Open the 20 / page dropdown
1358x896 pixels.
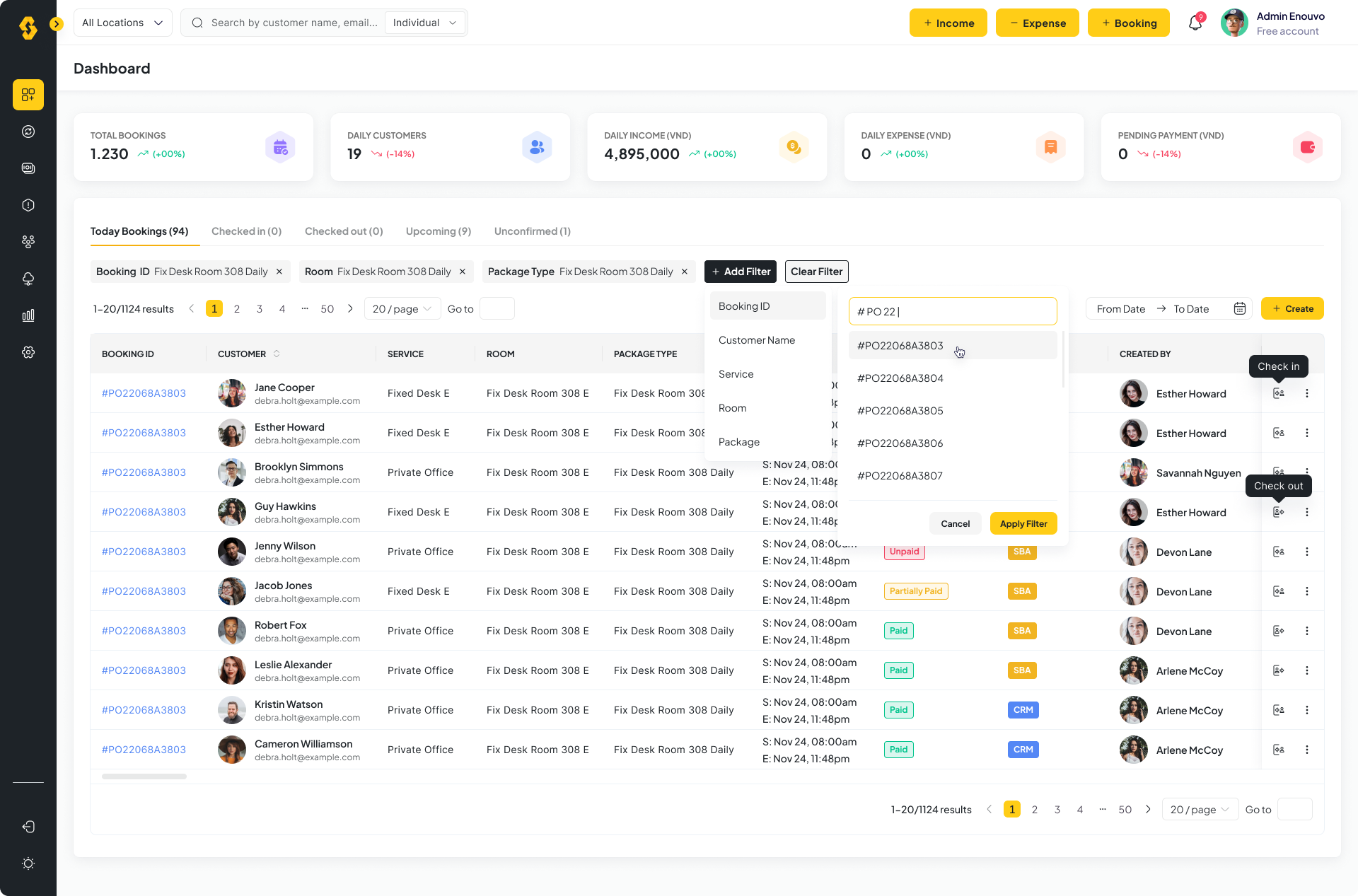click(x=402, y=308)
